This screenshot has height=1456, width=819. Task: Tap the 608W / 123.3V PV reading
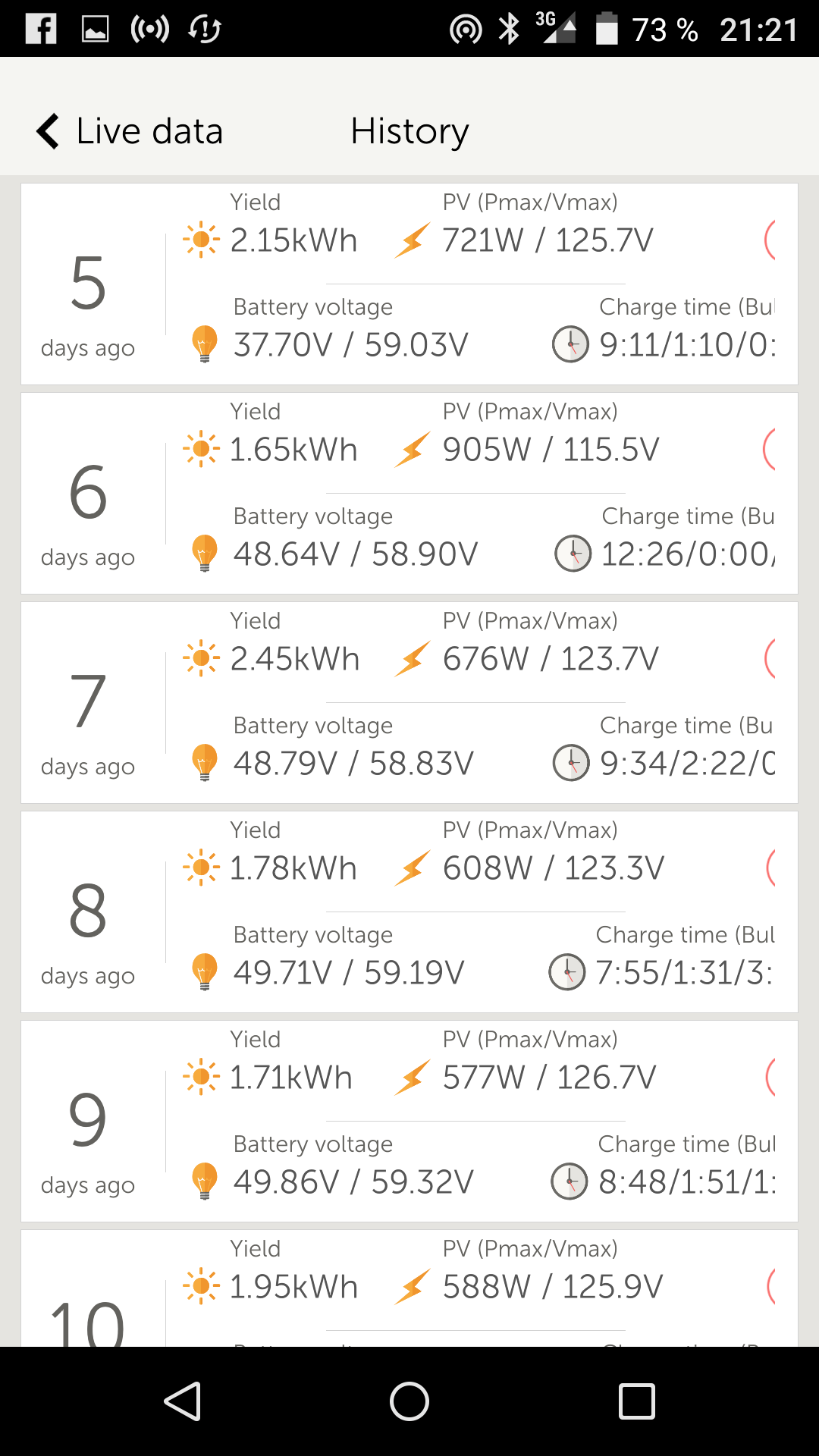[x=553, y=868]
